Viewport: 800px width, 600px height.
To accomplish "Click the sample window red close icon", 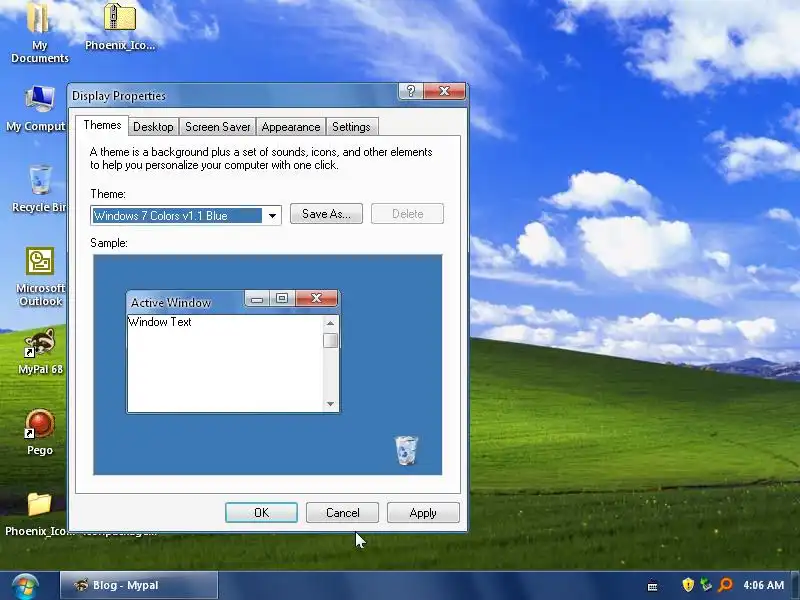I will (x=316, y=298).
